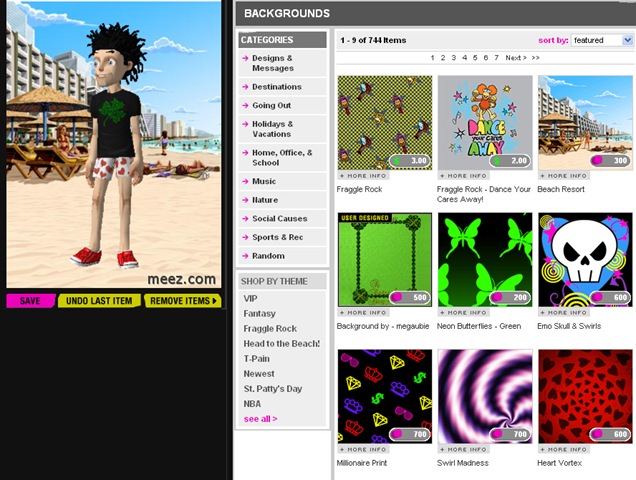Click the pink arrow beside Music category
The width and height of the screenshot is (636, 480).
(x=245, y=182)
